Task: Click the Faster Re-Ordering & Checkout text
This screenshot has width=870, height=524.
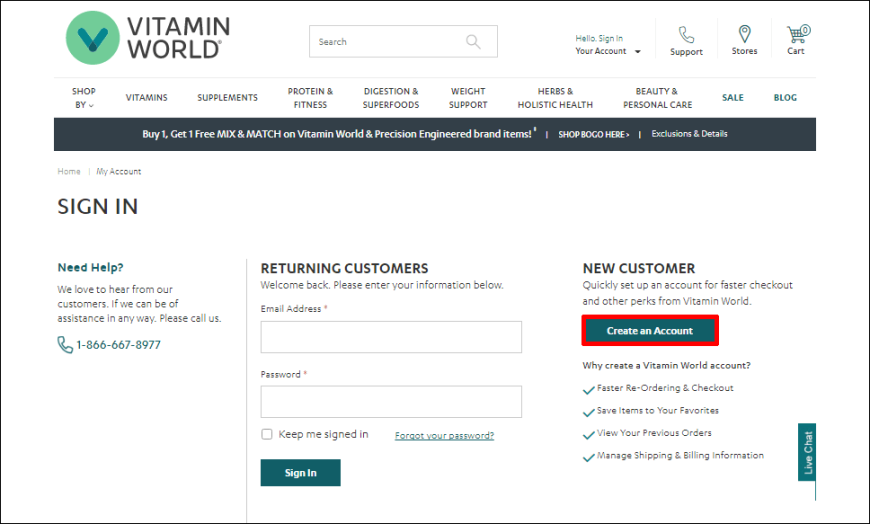Action: tap(665, 388)
